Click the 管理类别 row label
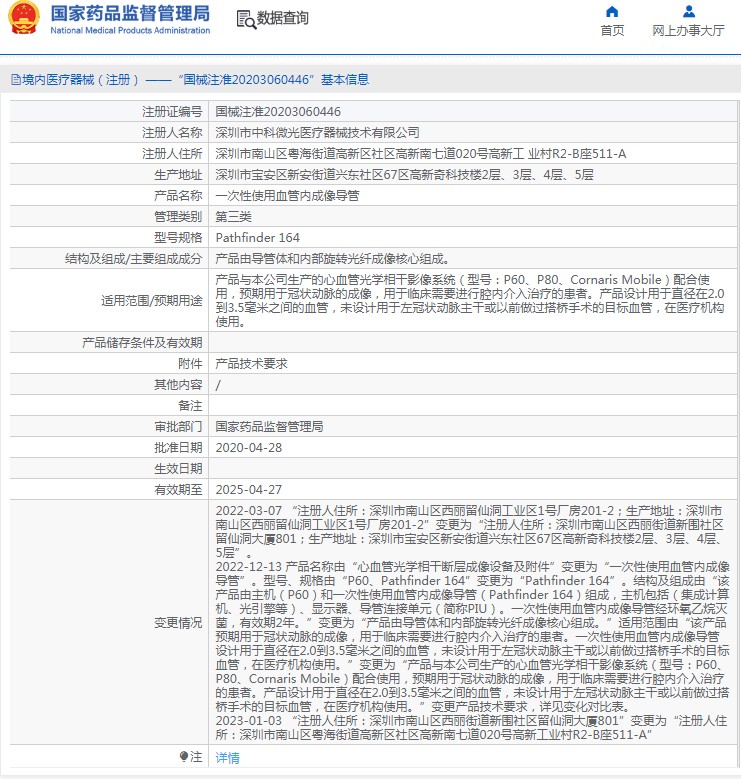This screenshot has height=779, width=741. click(178, 217)
